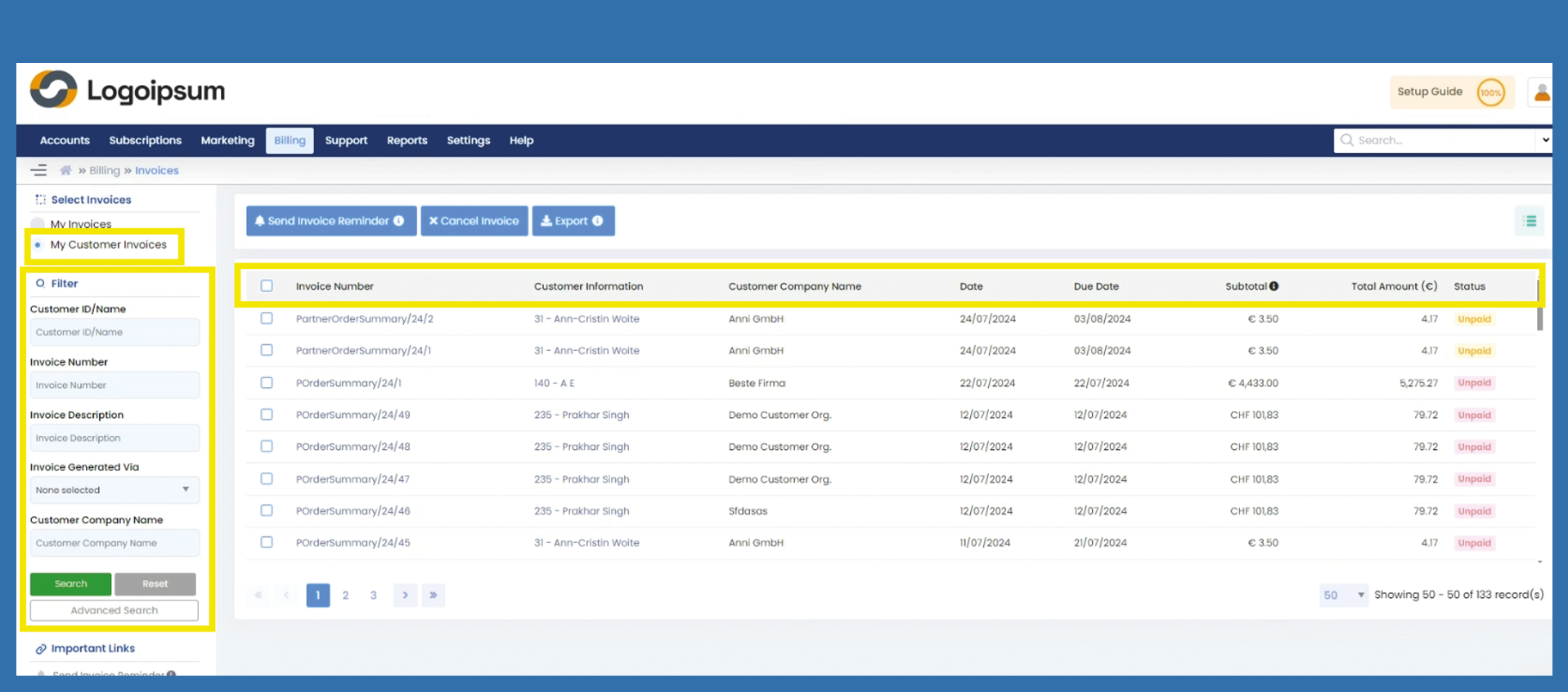1568x692 pixels.
Task: Click the Subtotal info icon
Action: pyautogui.click(x=1274, y=286)
